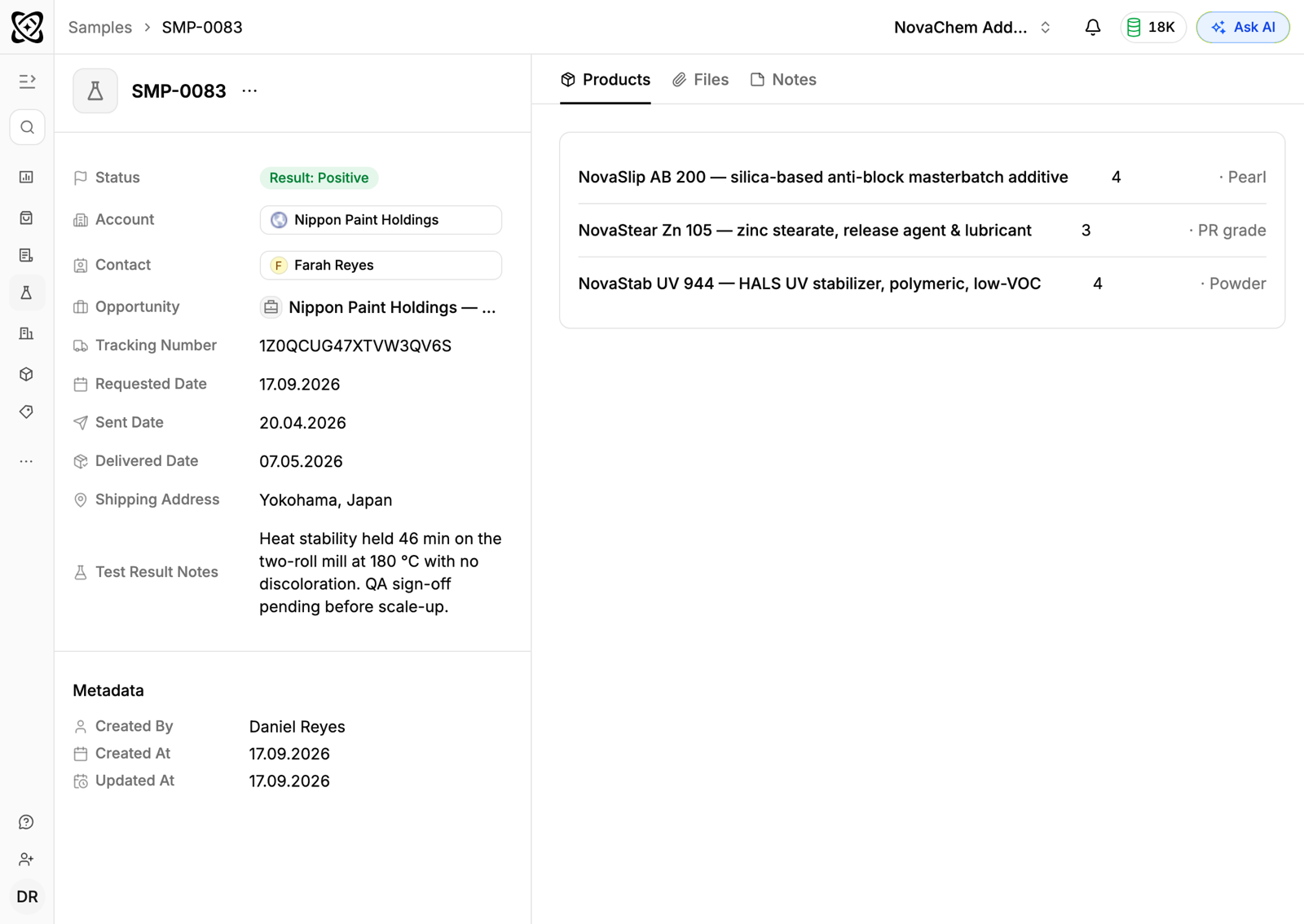This screenshot has height=924, width=1304.
Task: Open dashboard chart icon in sidebar
Action: [27, 177]
